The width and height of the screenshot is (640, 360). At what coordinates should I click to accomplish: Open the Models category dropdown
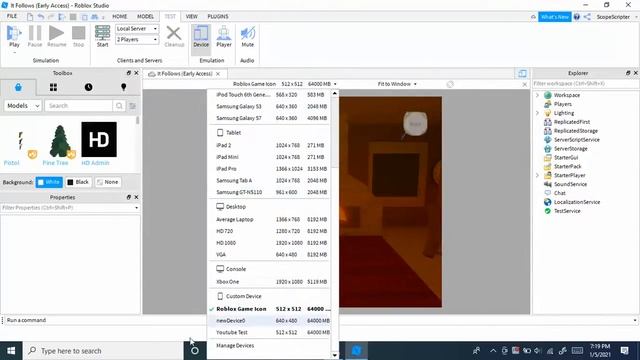click(x=23, y=106)
